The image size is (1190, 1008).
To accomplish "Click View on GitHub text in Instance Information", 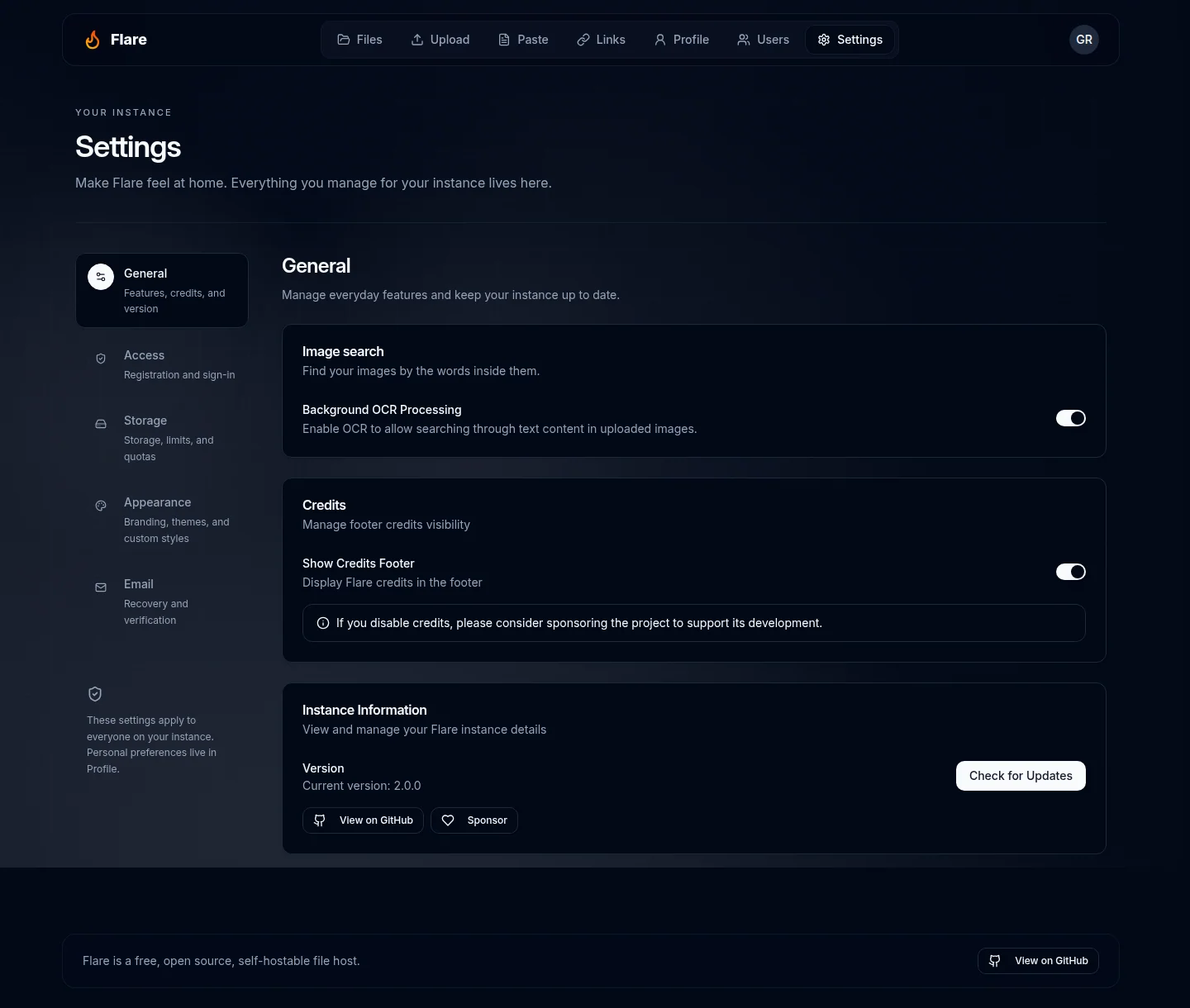I will click(x=376, y=820).
